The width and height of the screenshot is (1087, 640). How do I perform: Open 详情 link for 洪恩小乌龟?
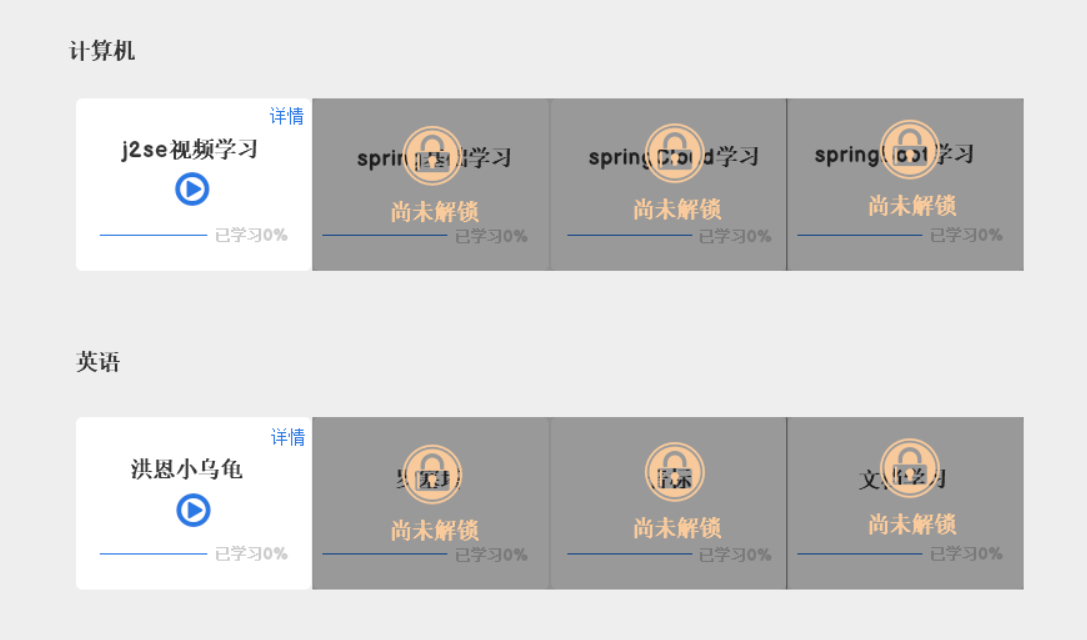(287, 437)
